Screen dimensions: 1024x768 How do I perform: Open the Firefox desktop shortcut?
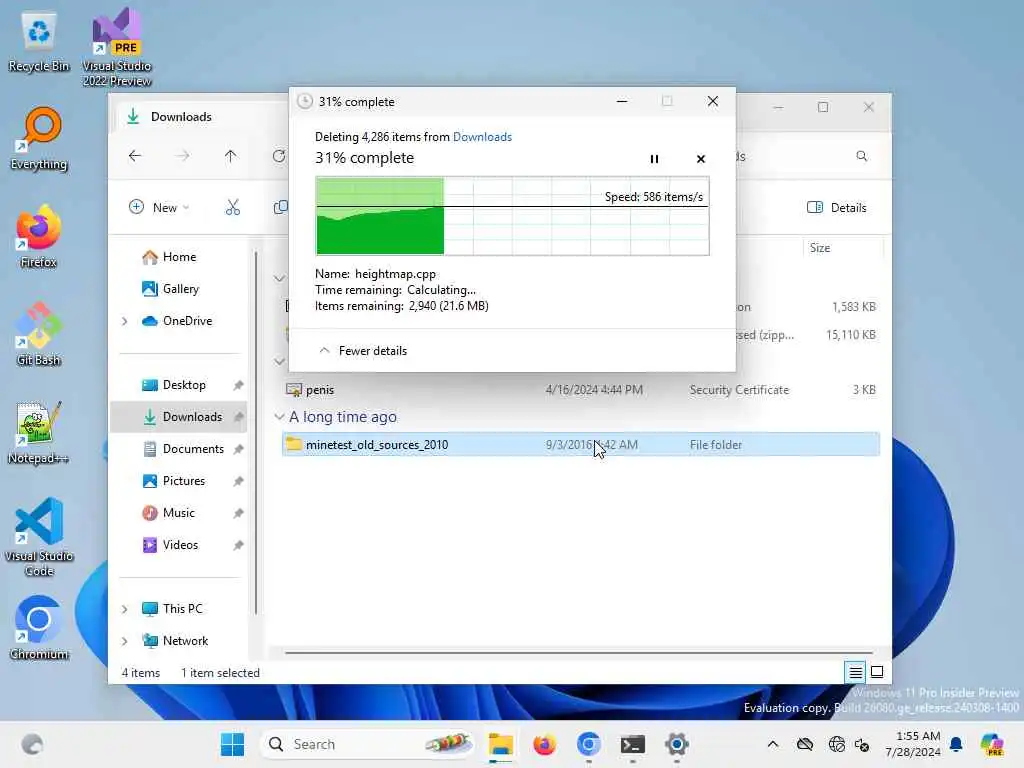click(39, 237)
